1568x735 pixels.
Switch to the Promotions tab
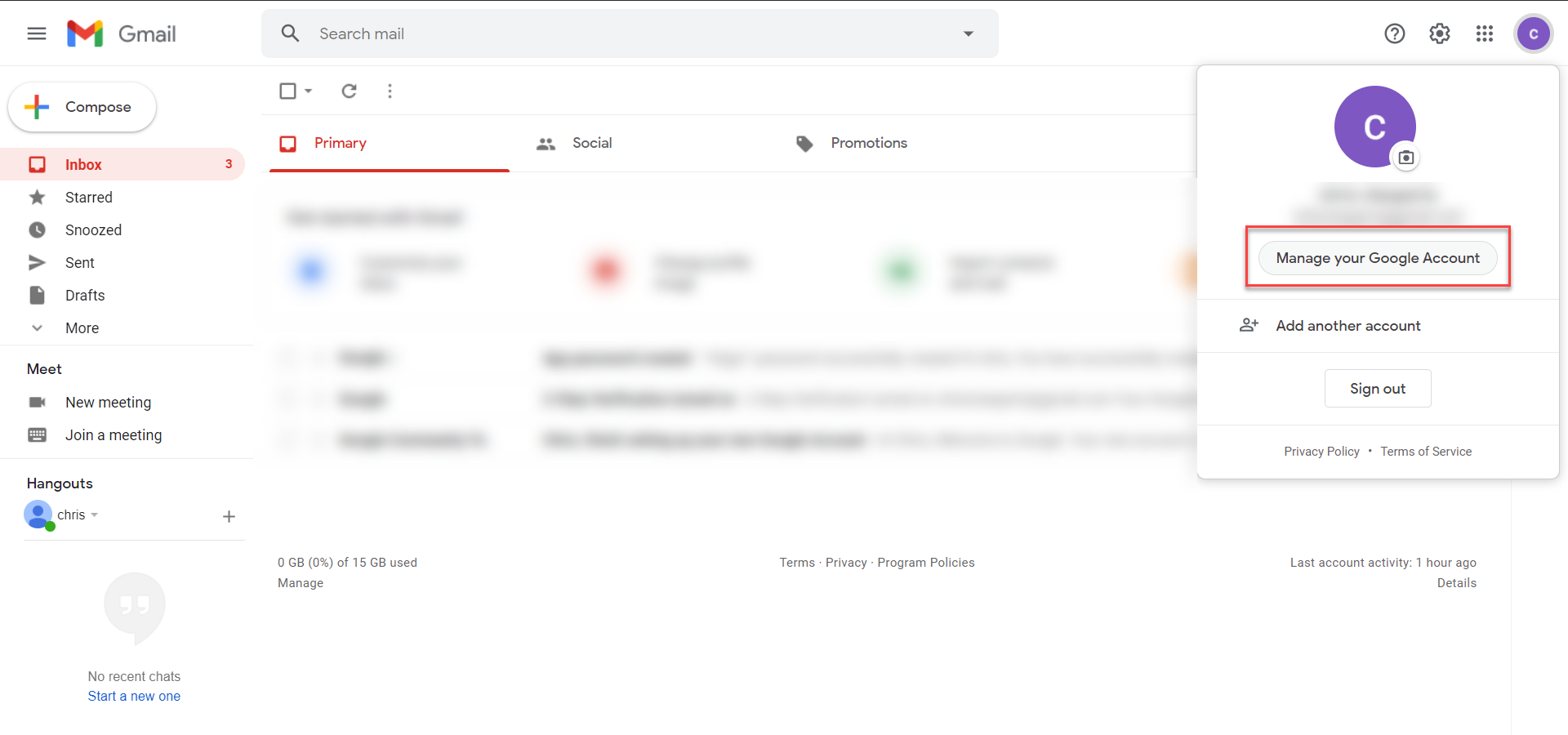coord(852,143)
